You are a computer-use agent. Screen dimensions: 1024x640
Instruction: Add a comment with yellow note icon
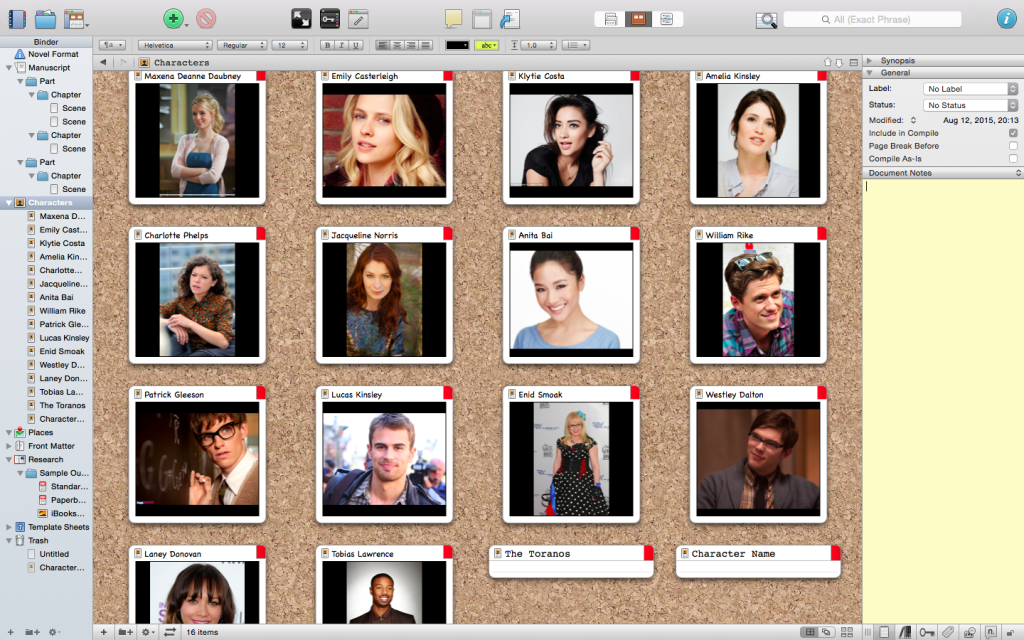[453, 19]
